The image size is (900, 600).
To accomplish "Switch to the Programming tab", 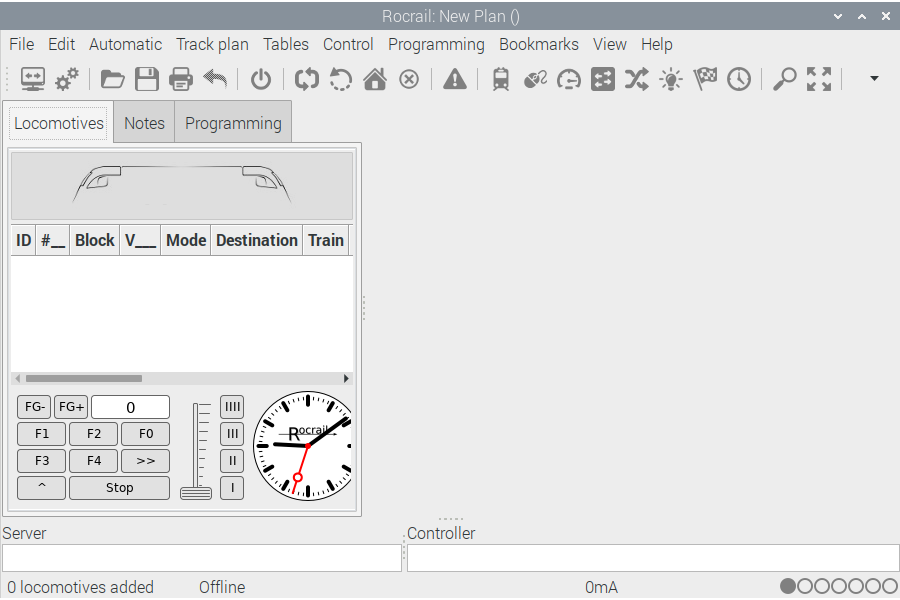I will pos(233,123).
